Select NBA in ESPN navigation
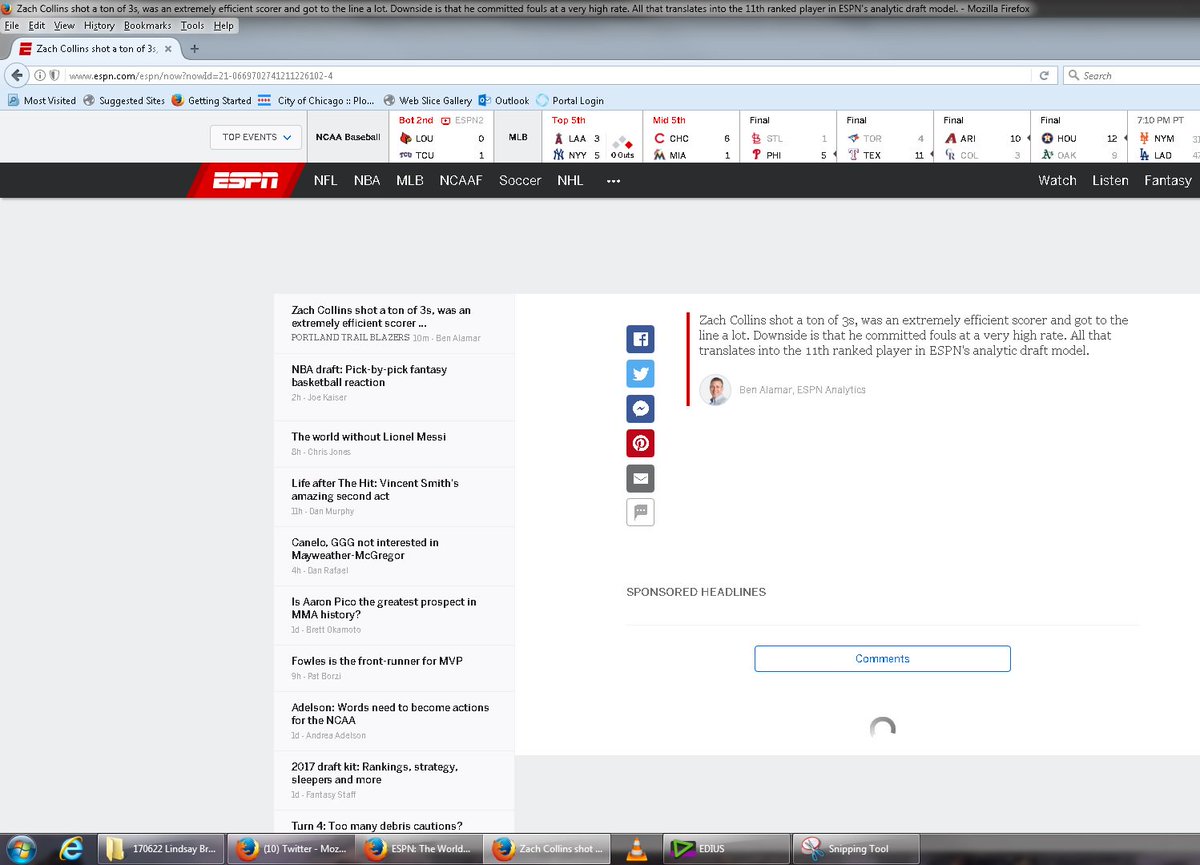The height and width of the screenshot is (865, 1200). coord(367,181)
